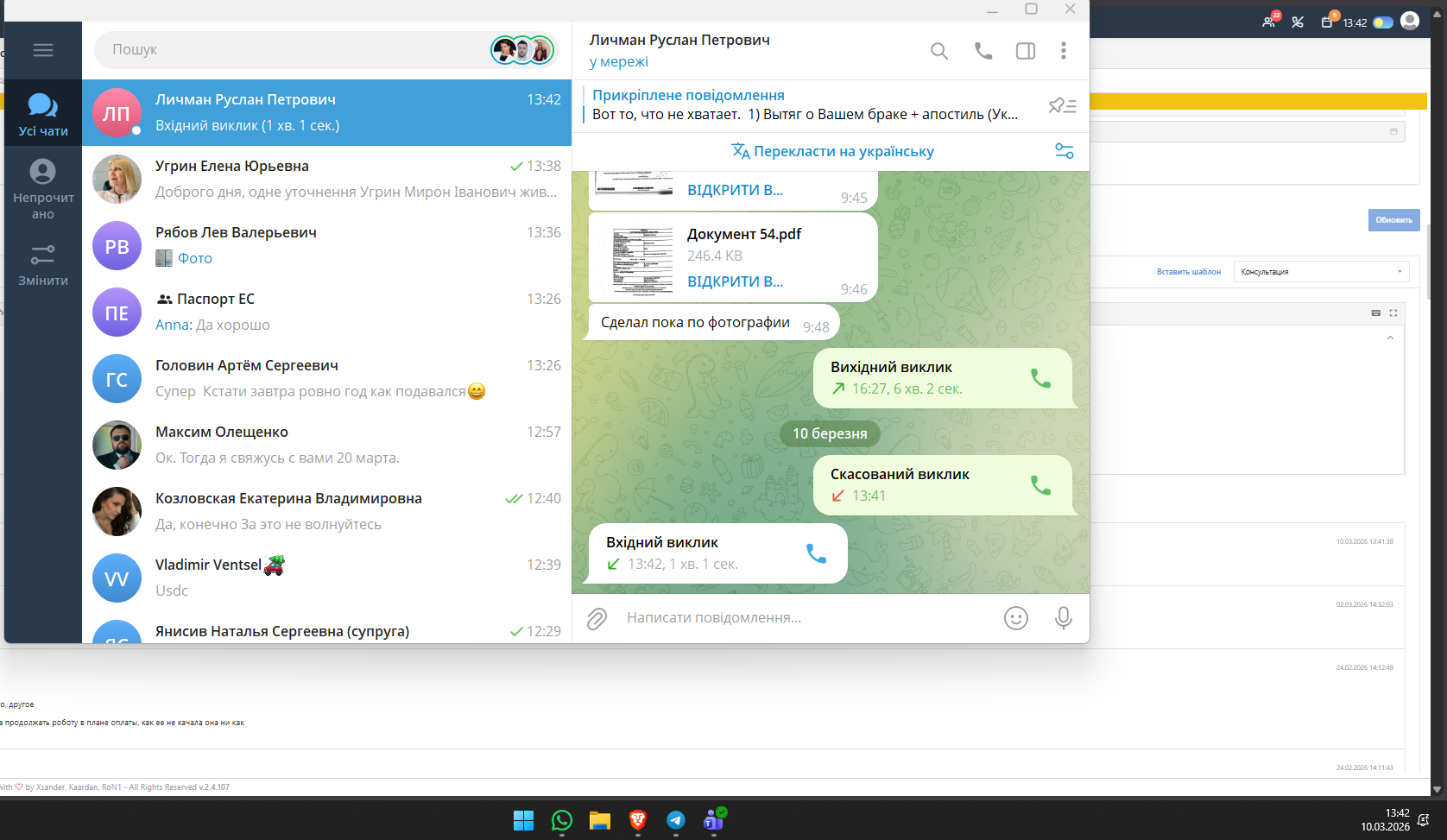Open the Консультация template dropdown
This screenshot has height=840, width=1447.
1321,272
